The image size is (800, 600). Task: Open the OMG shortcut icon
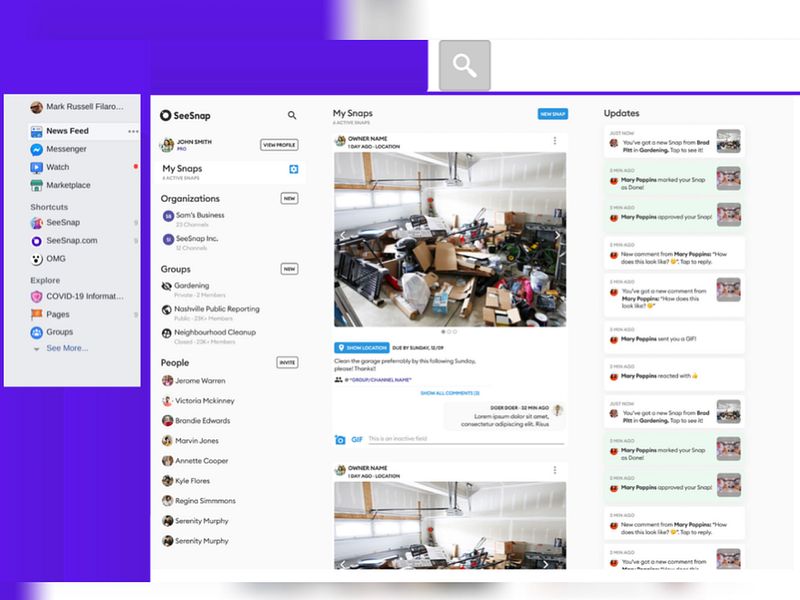(x=36, y=259)
